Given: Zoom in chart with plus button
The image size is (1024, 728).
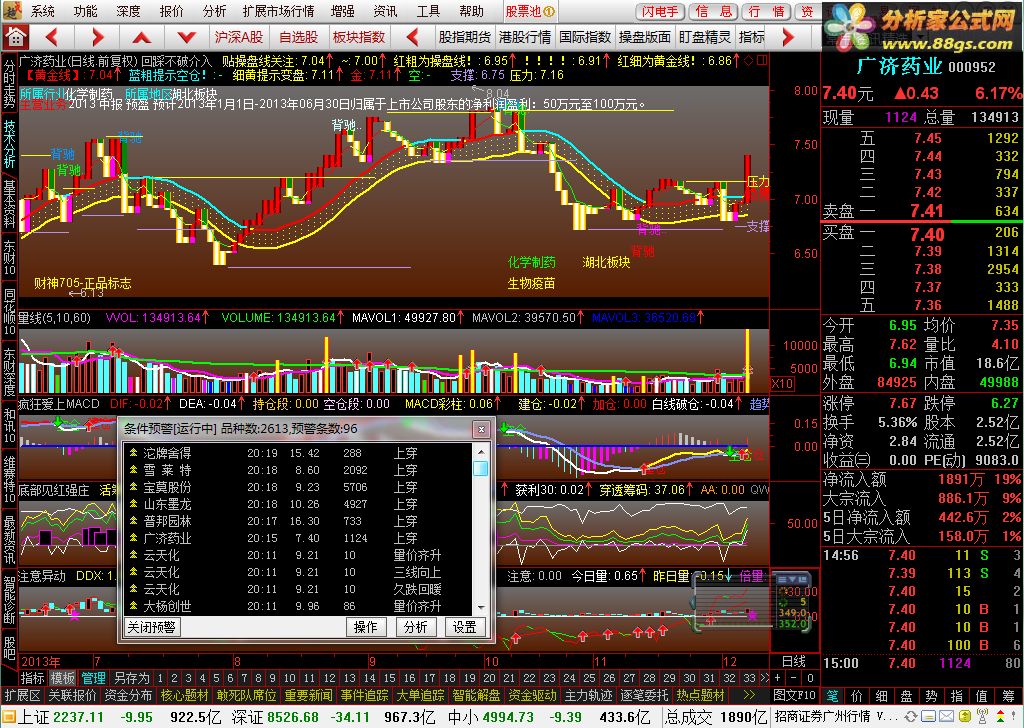Looking at the screenshot, I should (x=777, y=678).
